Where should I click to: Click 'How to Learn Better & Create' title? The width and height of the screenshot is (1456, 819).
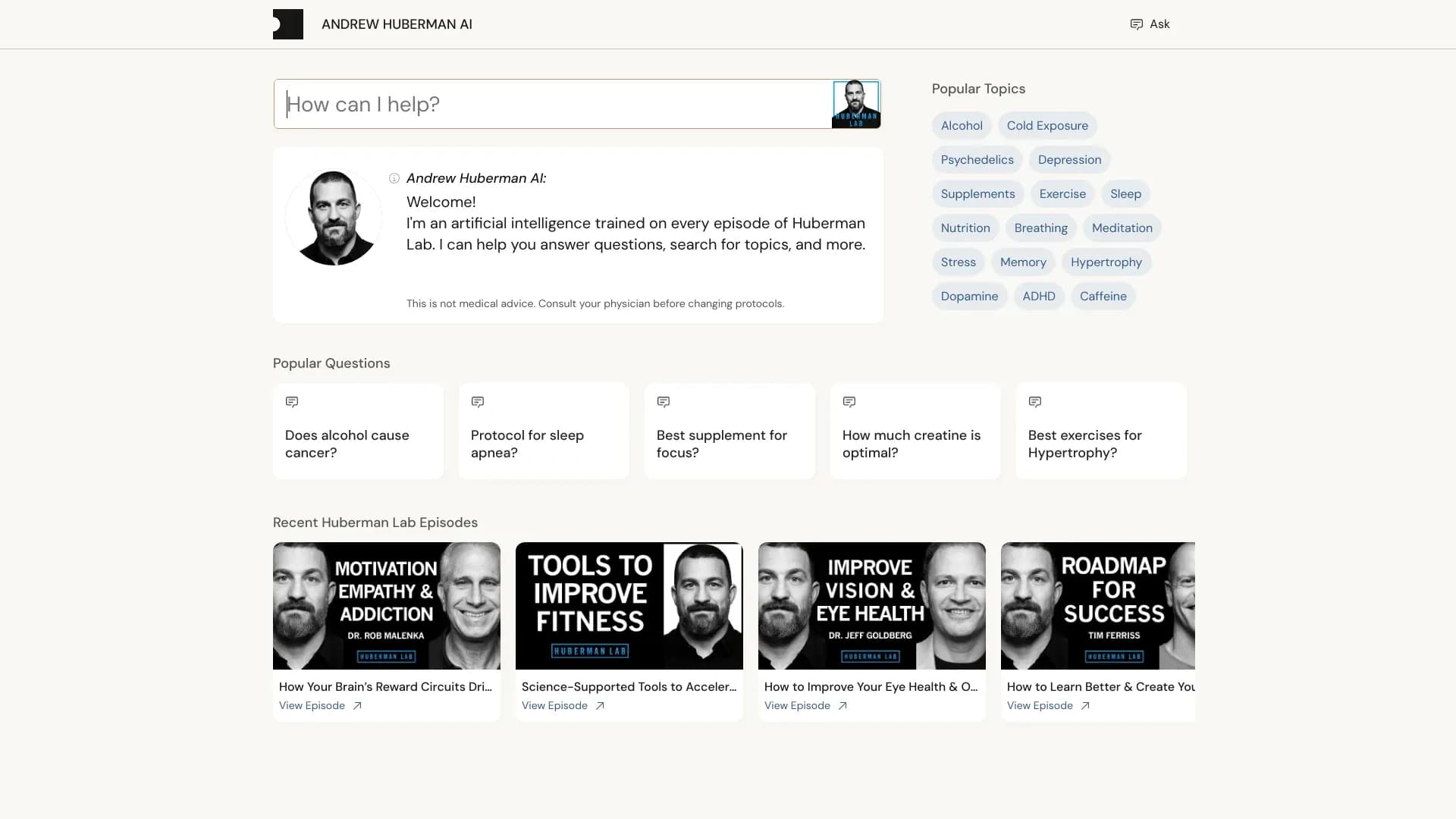(1101, 687)
